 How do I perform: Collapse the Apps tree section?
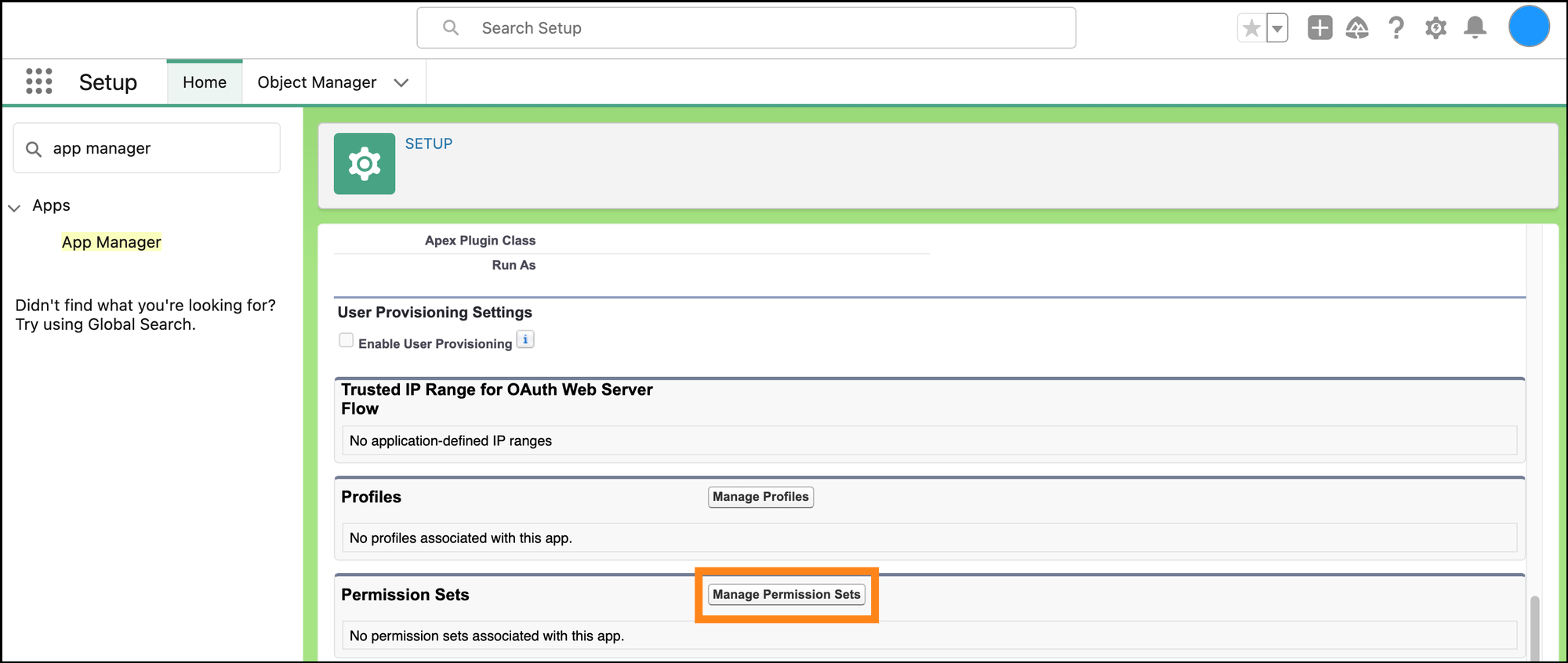coord(14,207)
